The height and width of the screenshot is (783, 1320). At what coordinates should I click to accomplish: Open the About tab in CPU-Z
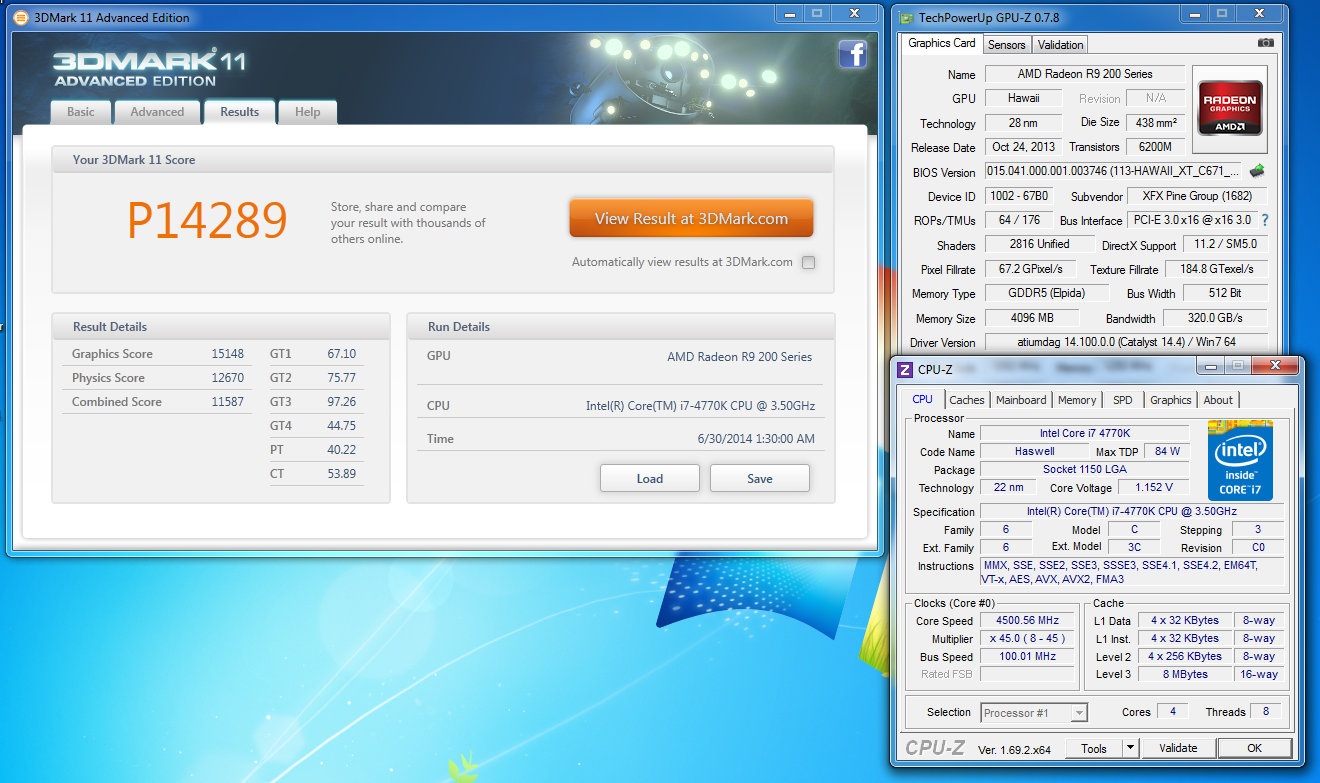tap(1218, 400)
